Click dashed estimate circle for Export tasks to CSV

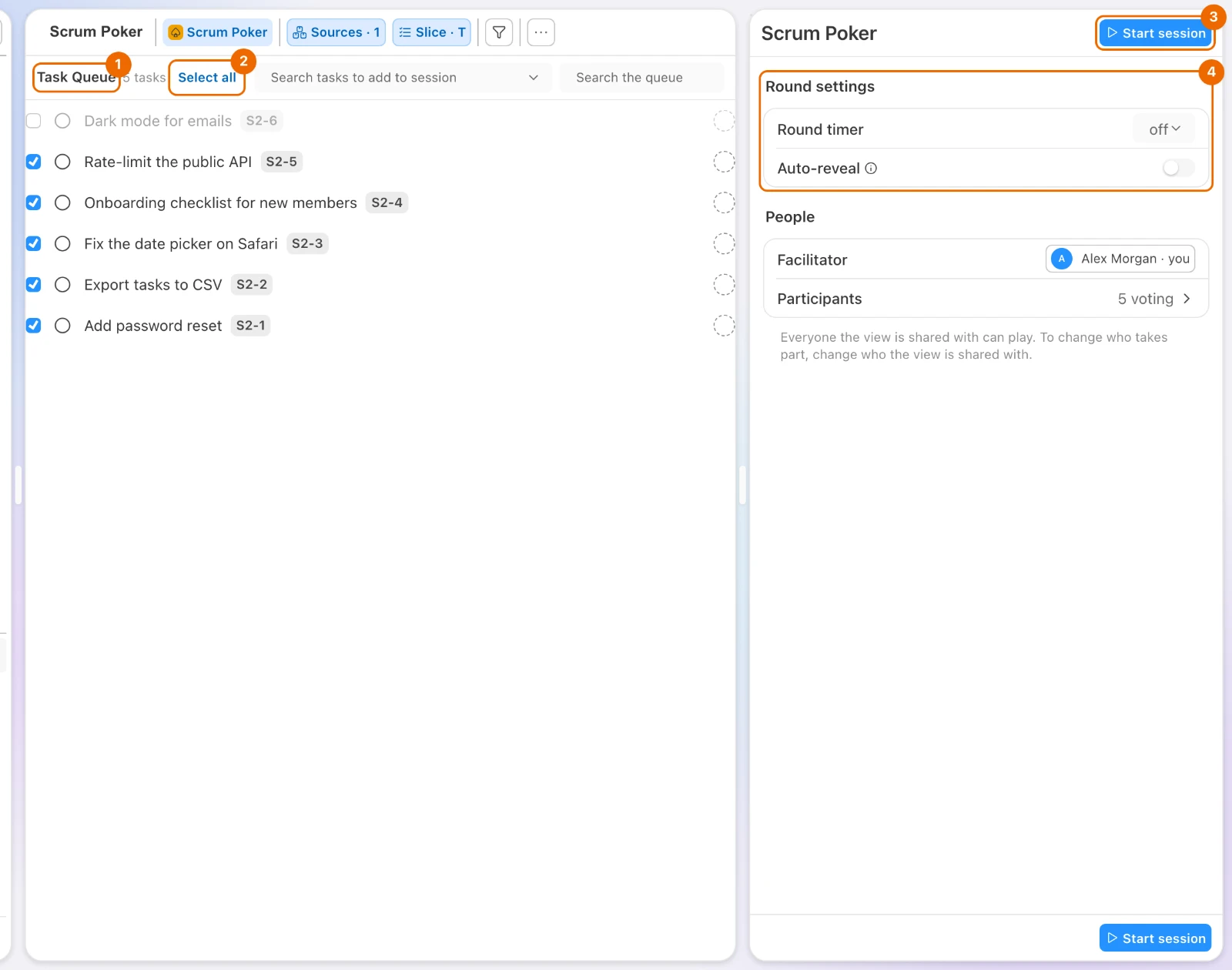[724, 284]
